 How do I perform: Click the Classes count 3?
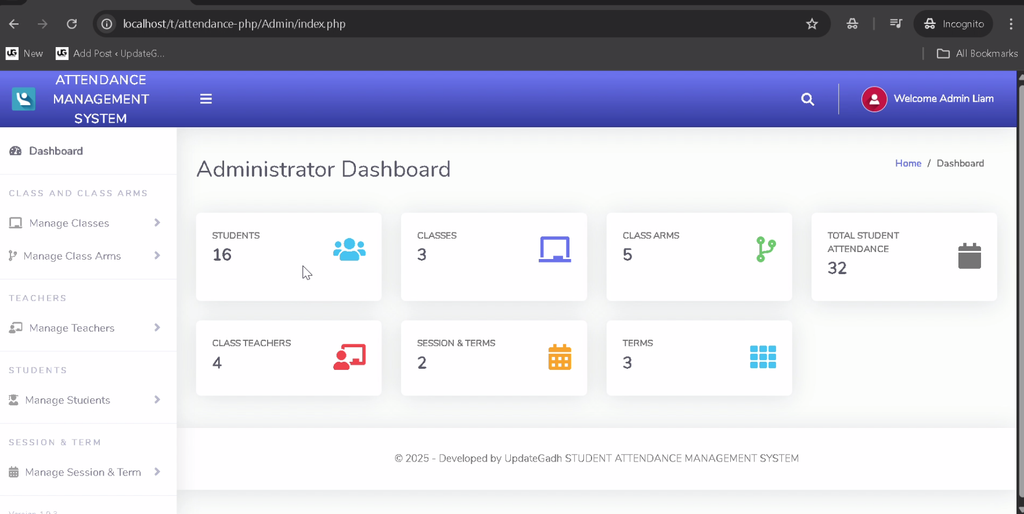(422, 255)
